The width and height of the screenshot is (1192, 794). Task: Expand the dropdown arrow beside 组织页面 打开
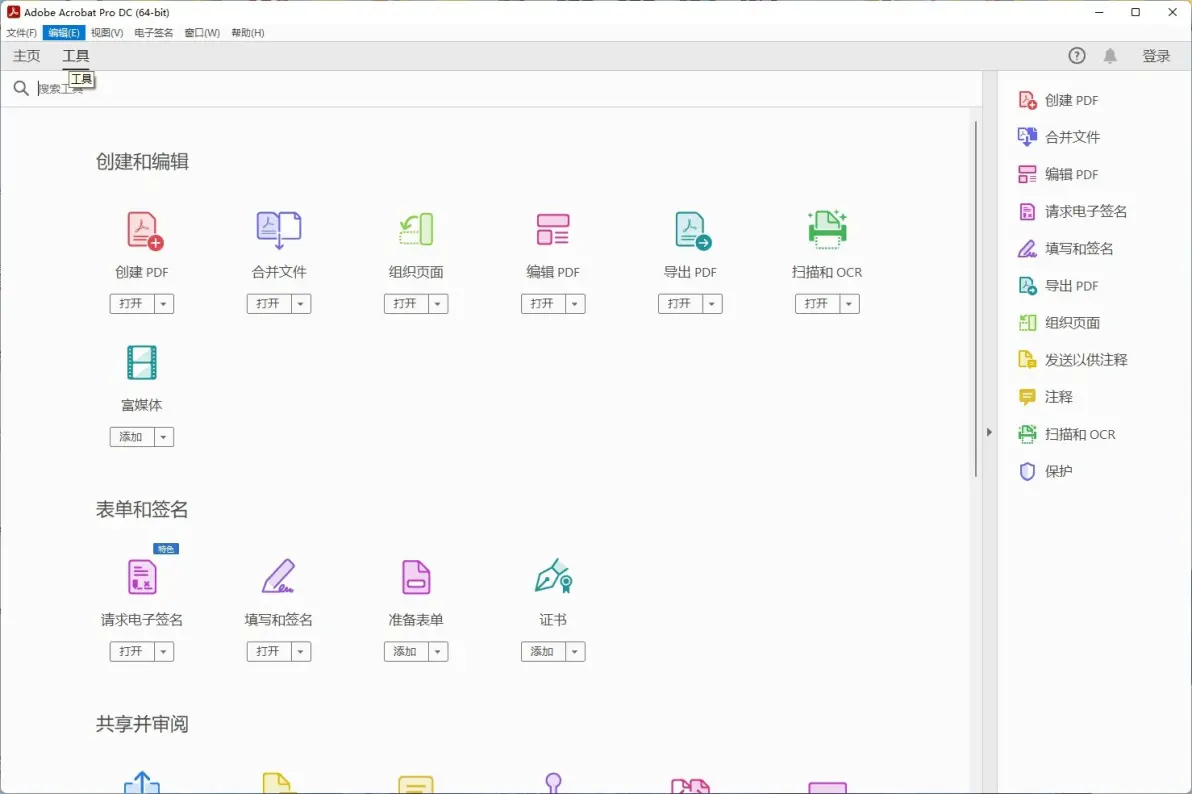click(x=438, y=303)
